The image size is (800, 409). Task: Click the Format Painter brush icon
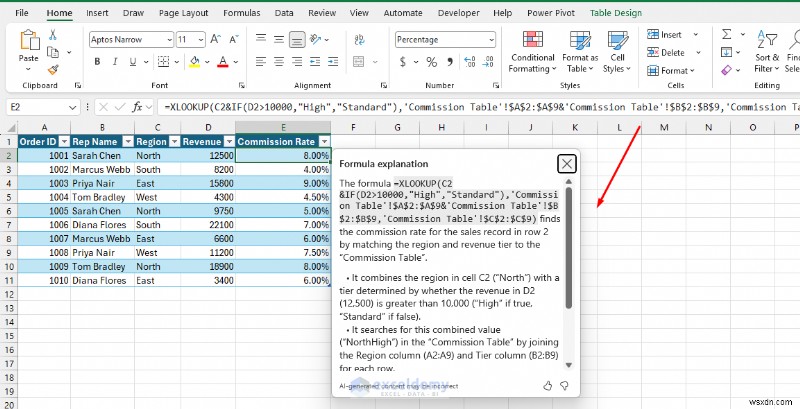[x=53, y=69]
